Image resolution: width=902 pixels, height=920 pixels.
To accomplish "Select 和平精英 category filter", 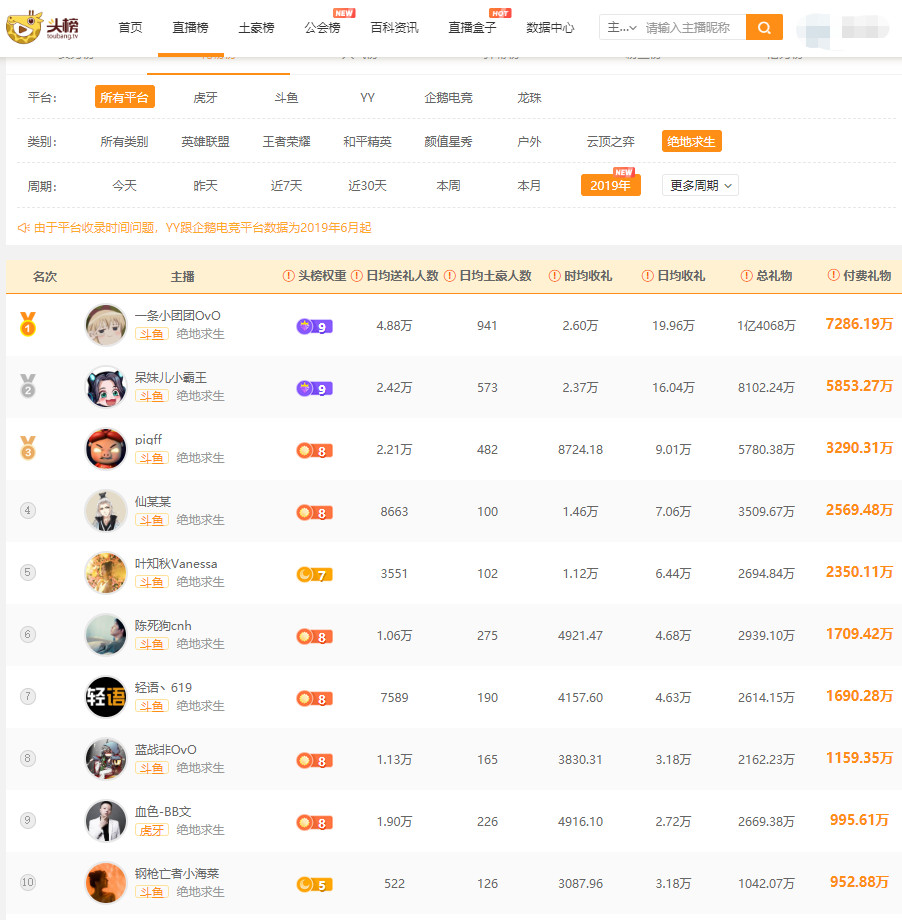I will coord(367,141).
